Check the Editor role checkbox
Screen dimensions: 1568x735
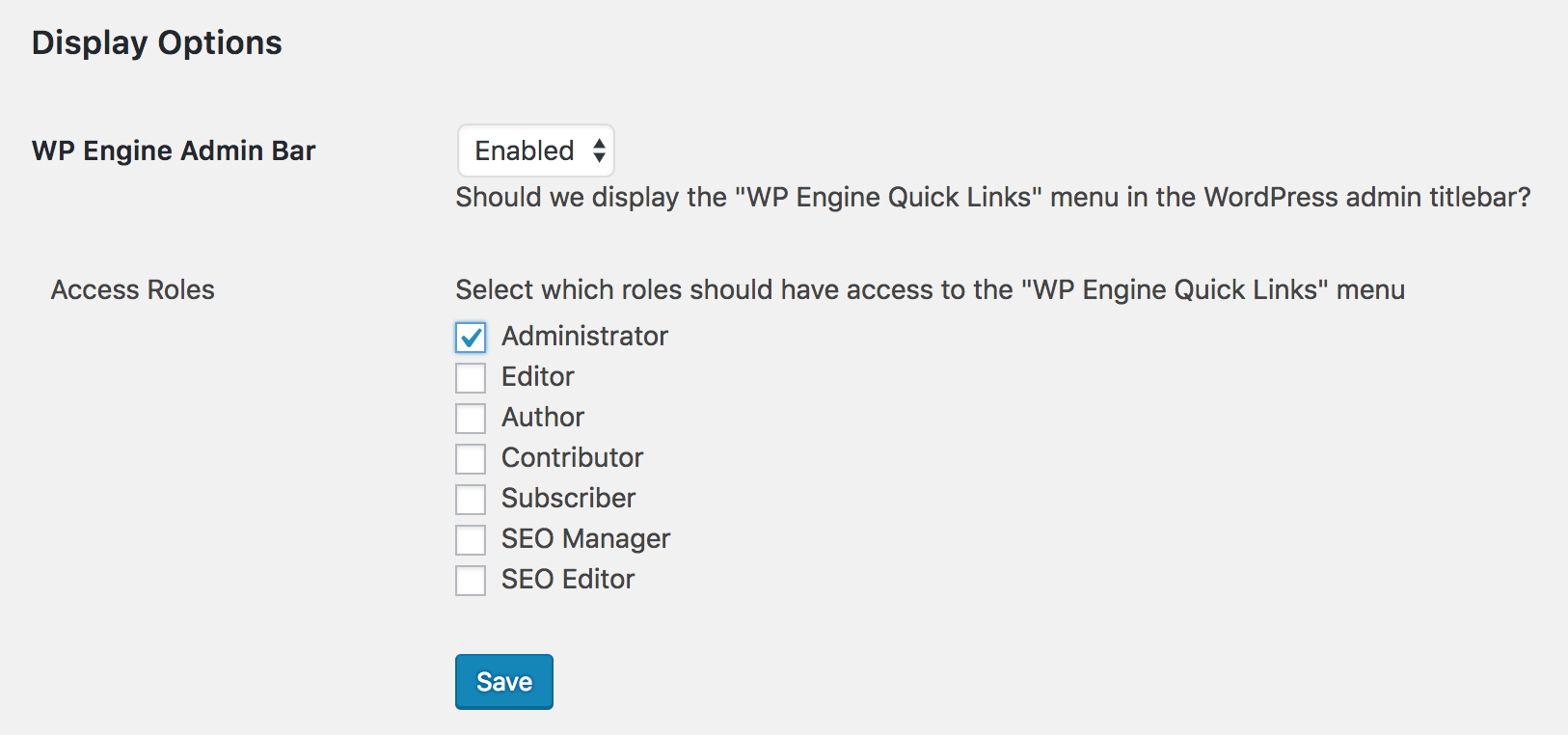tap(471, 377)
